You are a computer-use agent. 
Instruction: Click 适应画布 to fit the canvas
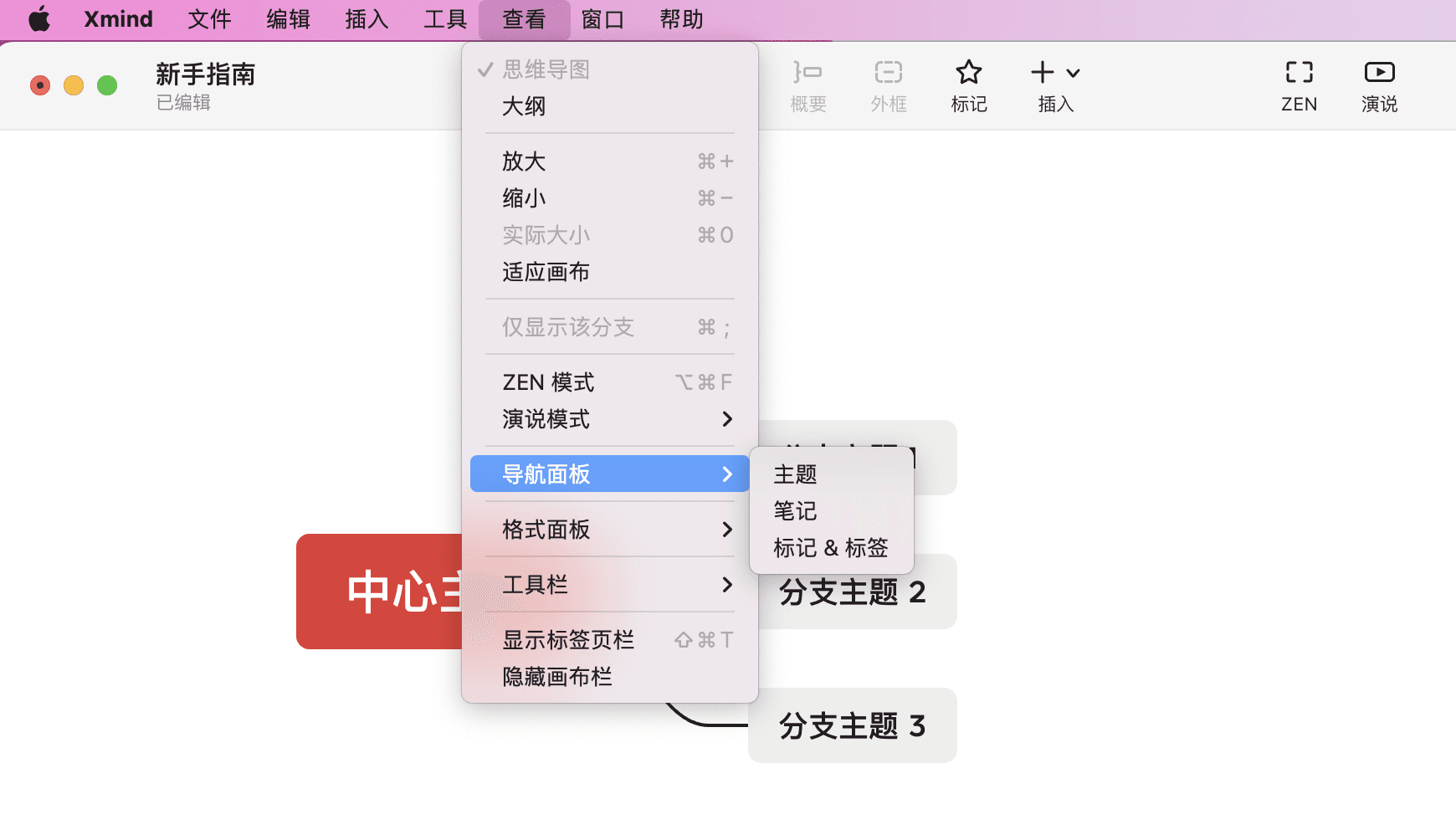pos(545,271)
